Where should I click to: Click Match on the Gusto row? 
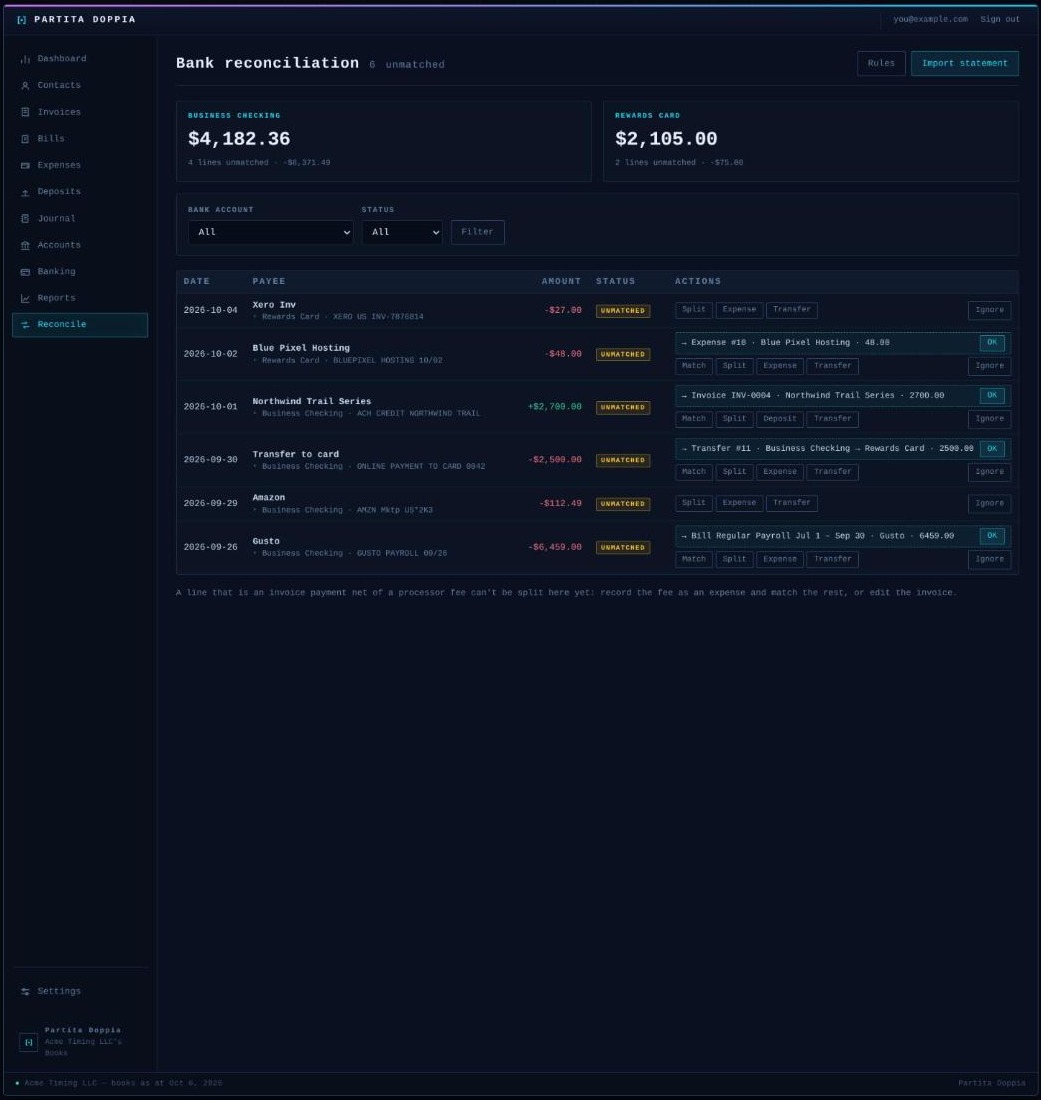tap(694, 559)
